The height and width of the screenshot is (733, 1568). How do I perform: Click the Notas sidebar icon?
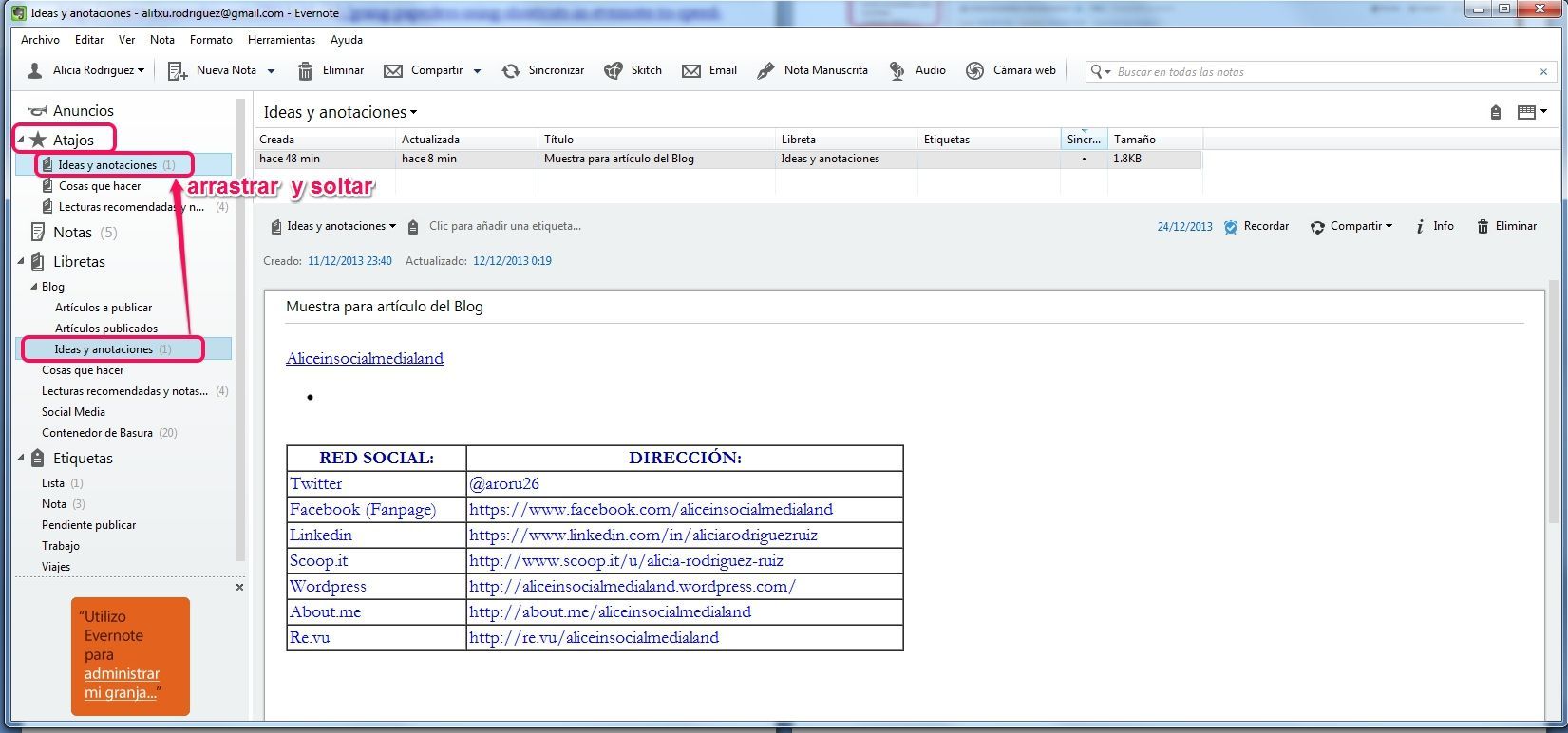click(38, 232)
